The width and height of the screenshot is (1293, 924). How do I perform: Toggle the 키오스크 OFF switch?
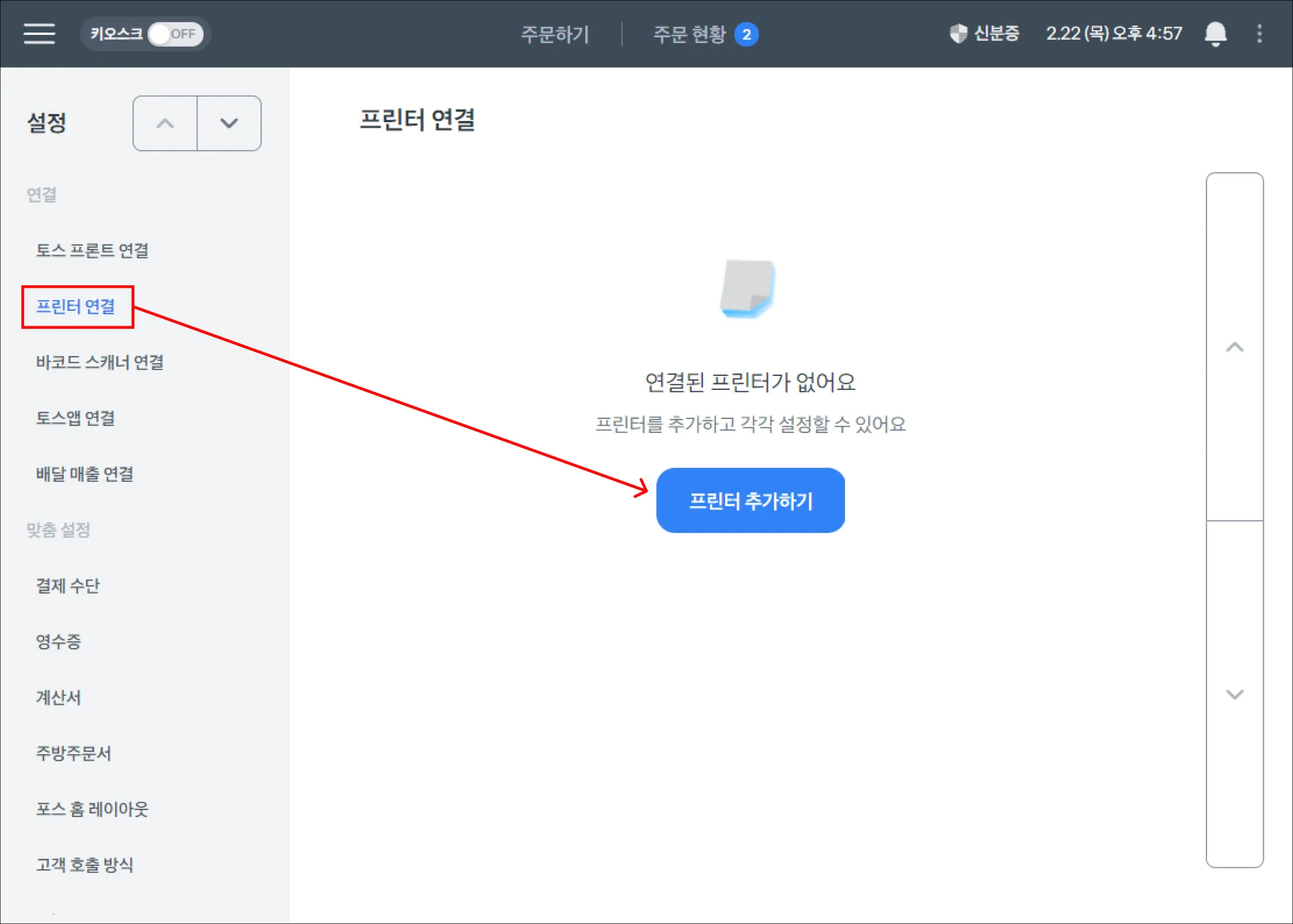coord(176,34)
